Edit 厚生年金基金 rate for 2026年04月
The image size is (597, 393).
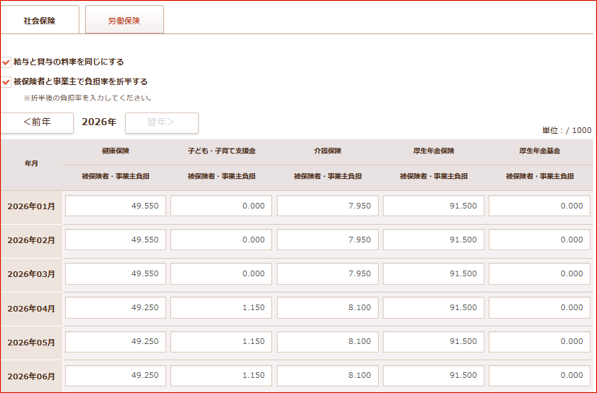pos(540,307)
